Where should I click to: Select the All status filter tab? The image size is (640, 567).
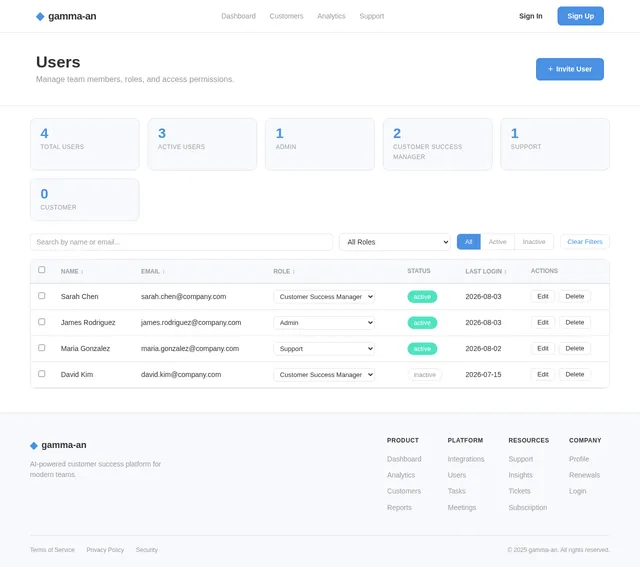[x=469, y=242]
